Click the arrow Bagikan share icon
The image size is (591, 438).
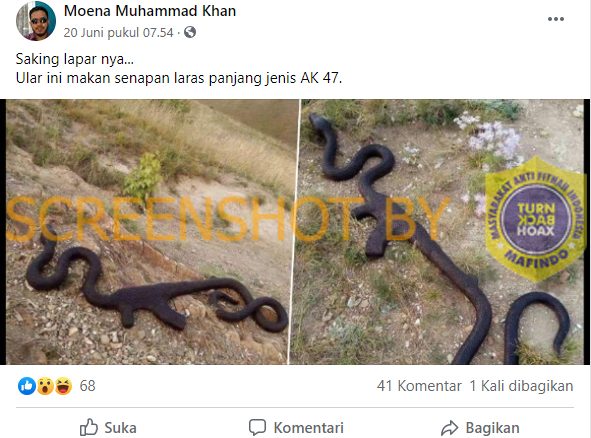449,428
